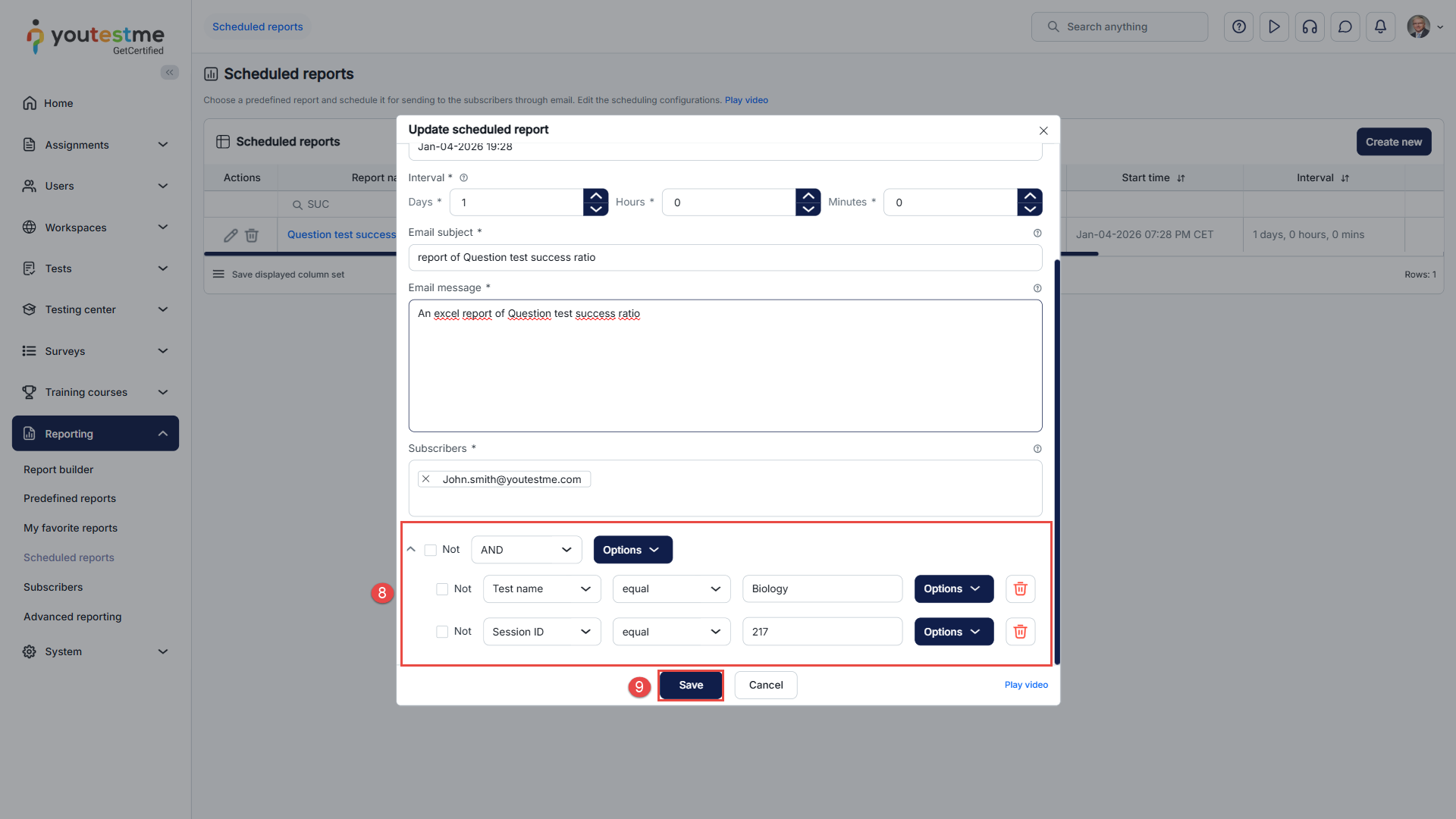
Task: Delete the Test name filter row
Action: coord(1020,588)
